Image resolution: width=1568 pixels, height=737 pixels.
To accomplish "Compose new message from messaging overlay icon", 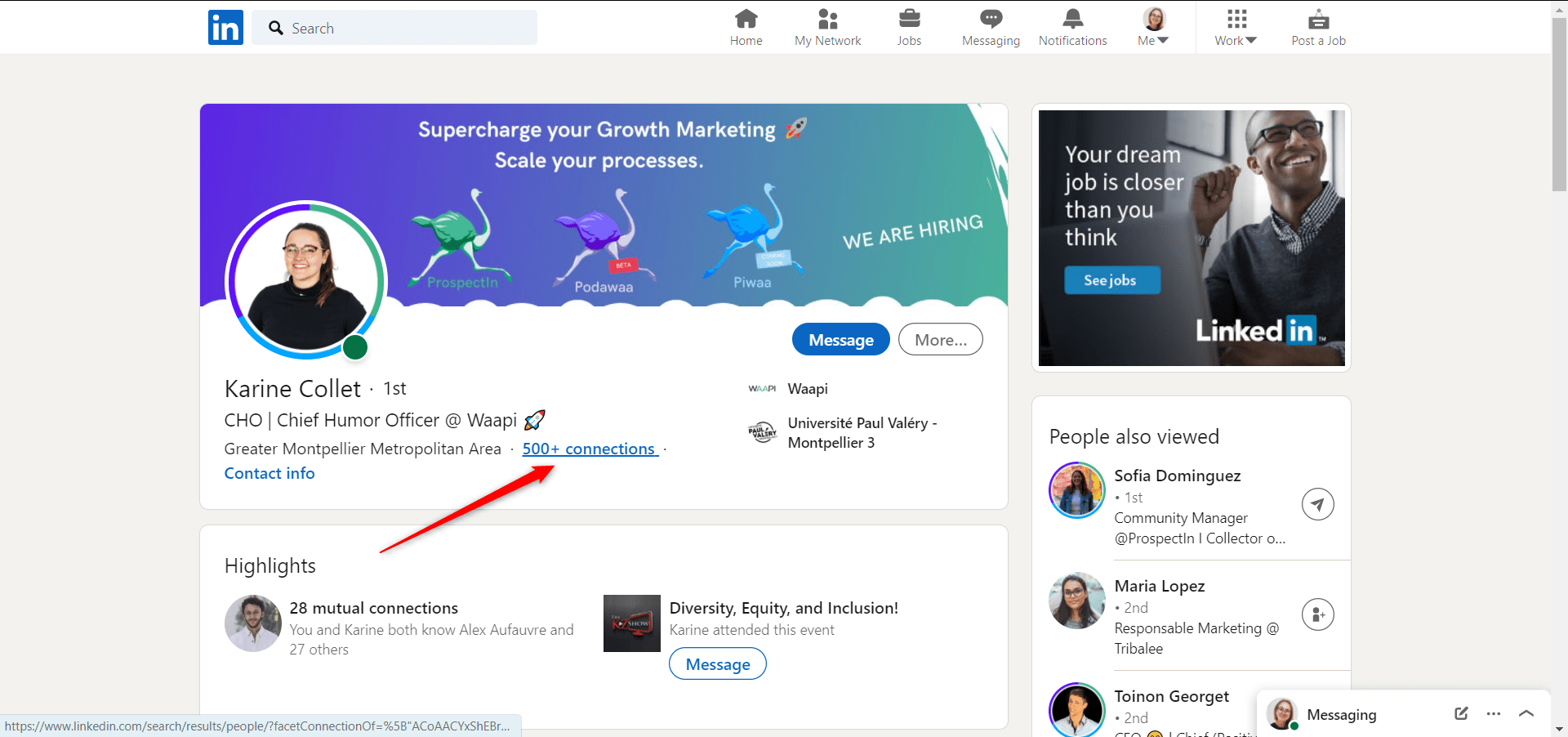I will (x=1461, y=713).
